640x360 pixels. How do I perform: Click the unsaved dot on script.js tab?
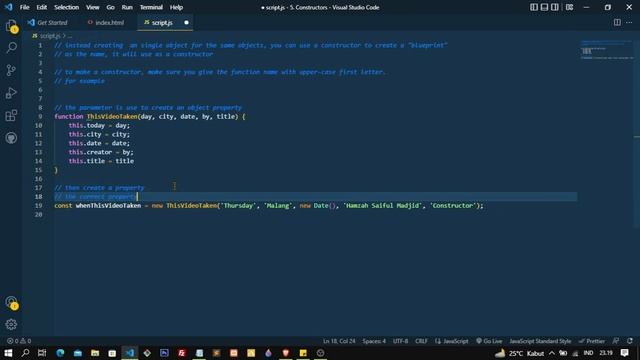[187, 23]
